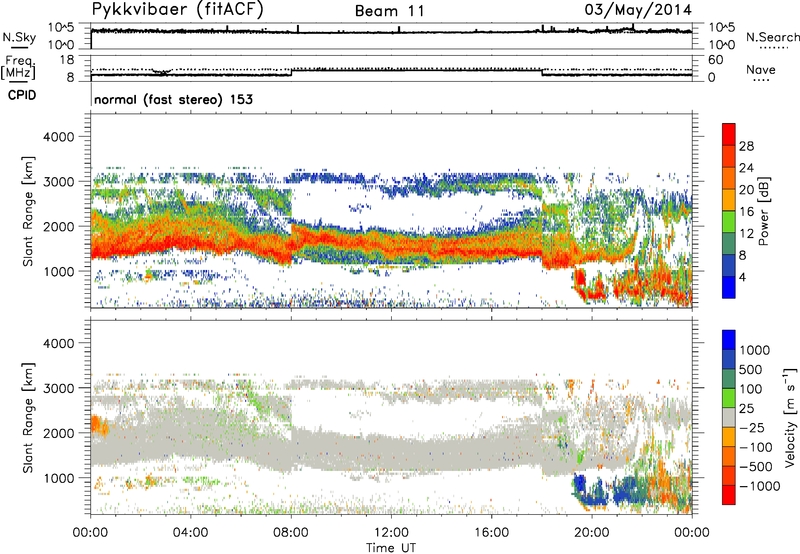
Task: Click the gray band of the velocity colorbar
Action: 729,418
